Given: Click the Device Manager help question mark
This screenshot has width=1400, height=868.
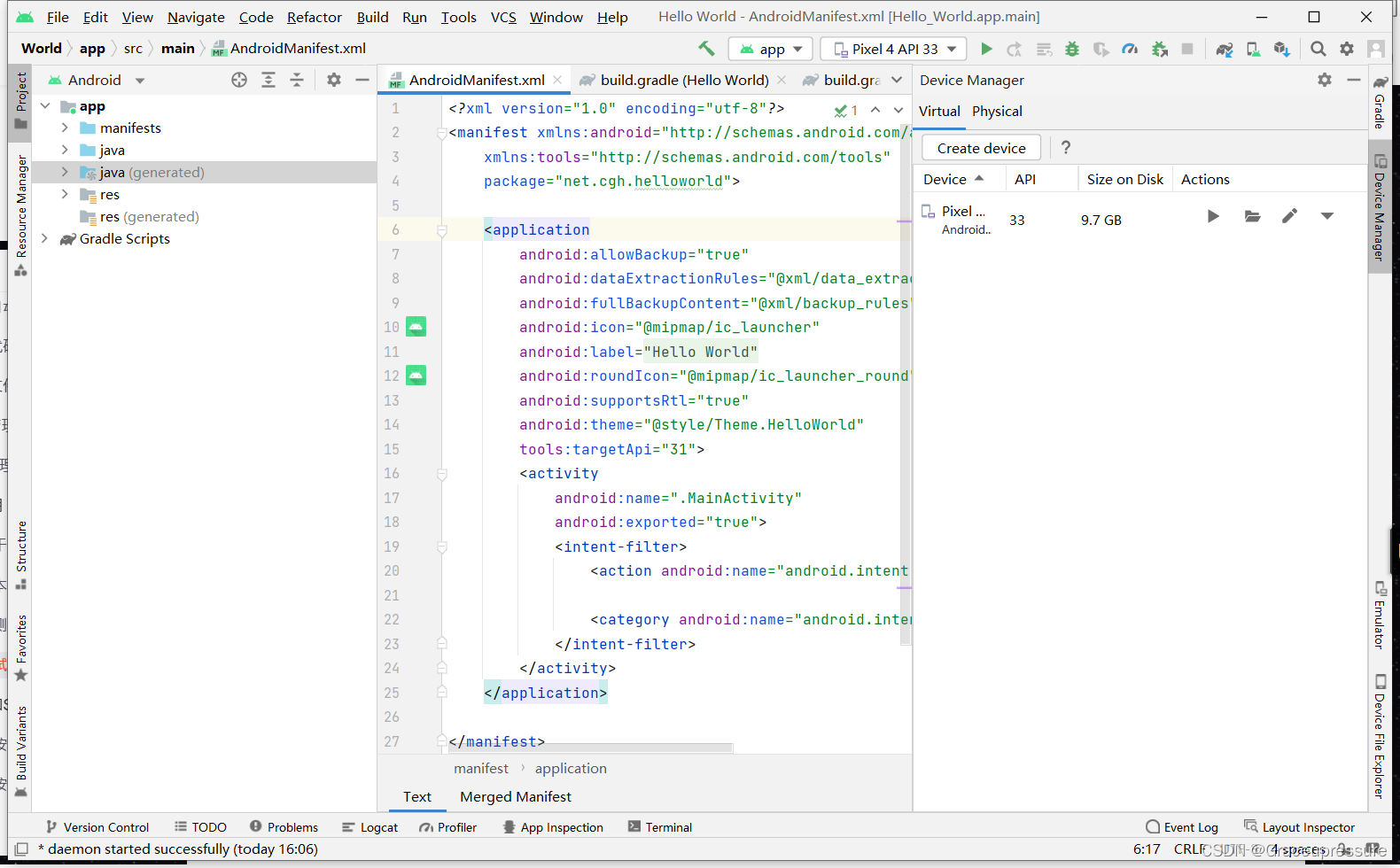Looking at the screenshot, I should pyautogui.click(x=1066, y=148).
